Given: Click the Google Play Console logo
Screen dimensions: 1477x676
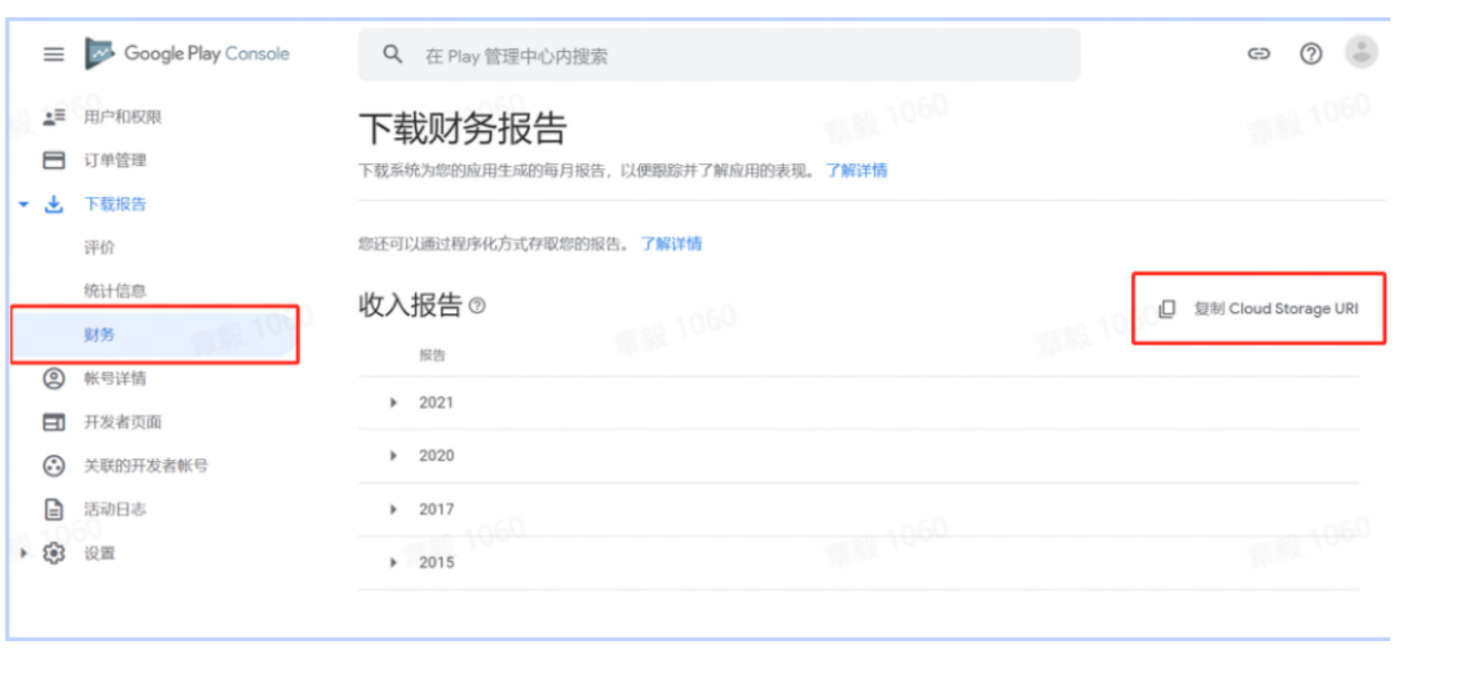Looking at the screenshot, I should pyautogui.click(x=188, y=54).
